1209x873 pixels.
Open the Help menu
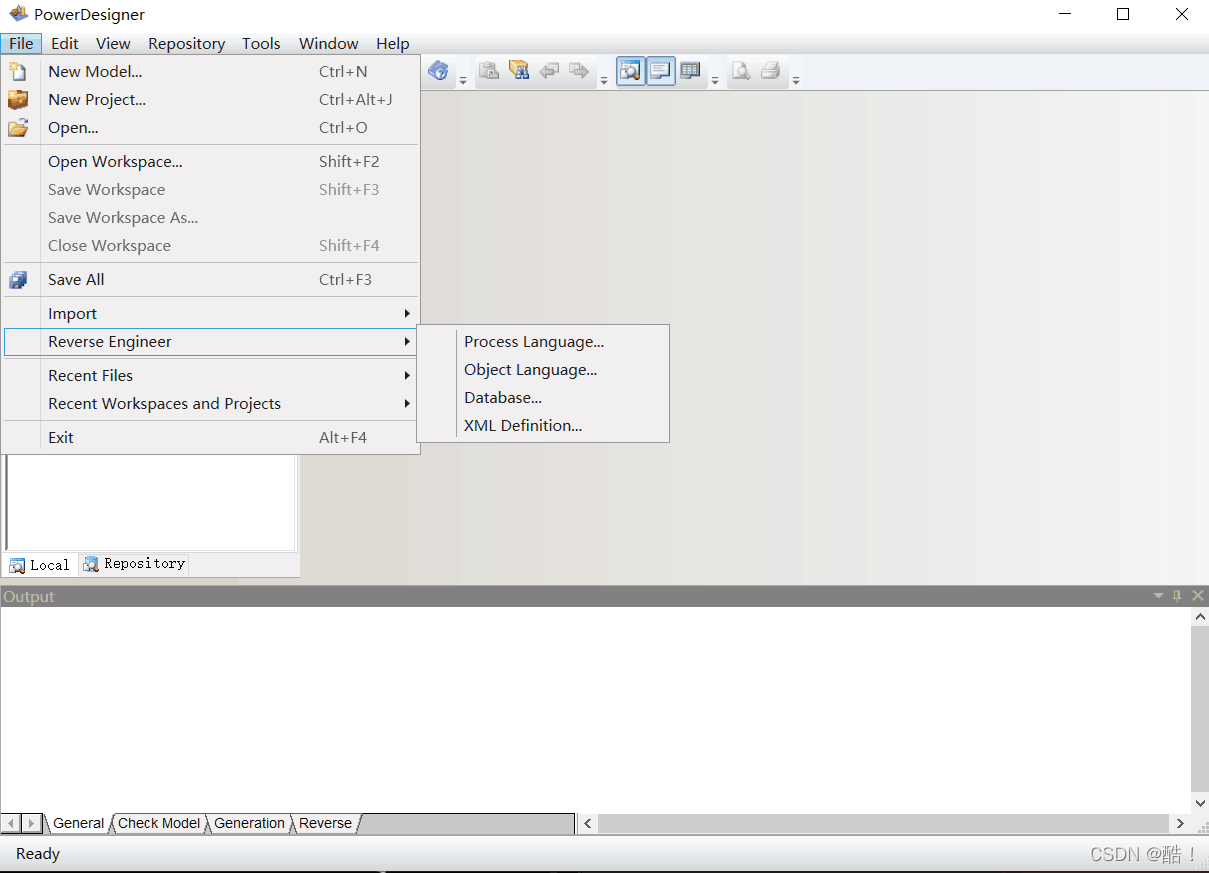(x=393, y=43)
